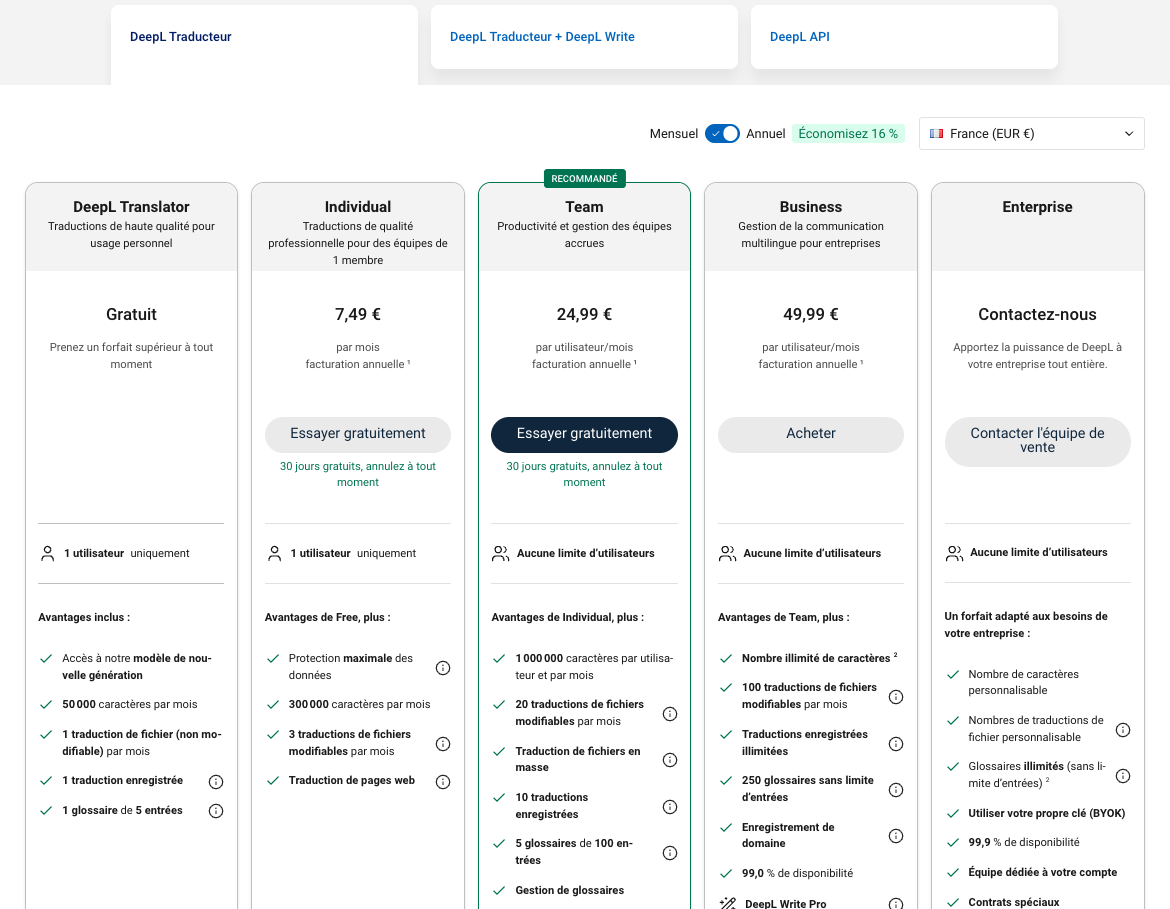The image size is (1170, 909).
Task: Click Utiliser votre propre clé (BYOK) text
Action: [1046, 813]
